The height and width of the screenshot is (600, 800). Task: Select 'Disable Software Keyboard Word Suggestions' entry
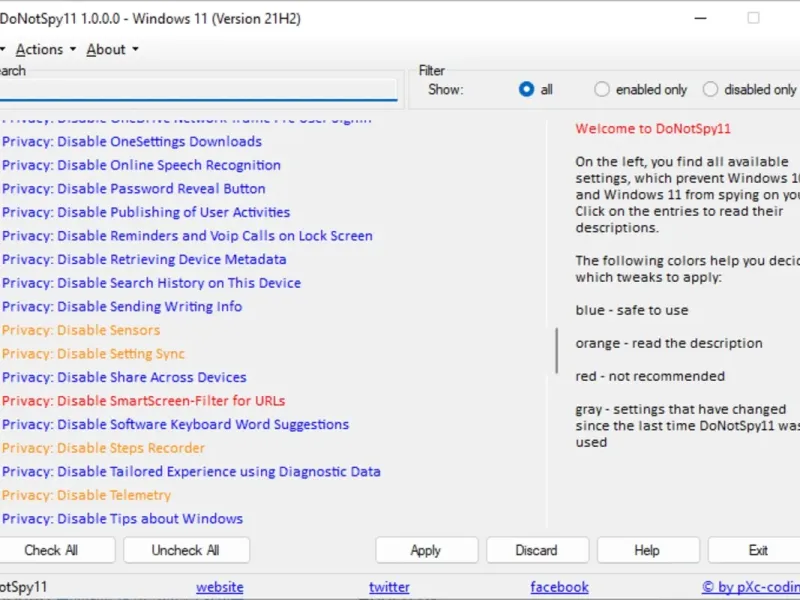tap(176, 424)
